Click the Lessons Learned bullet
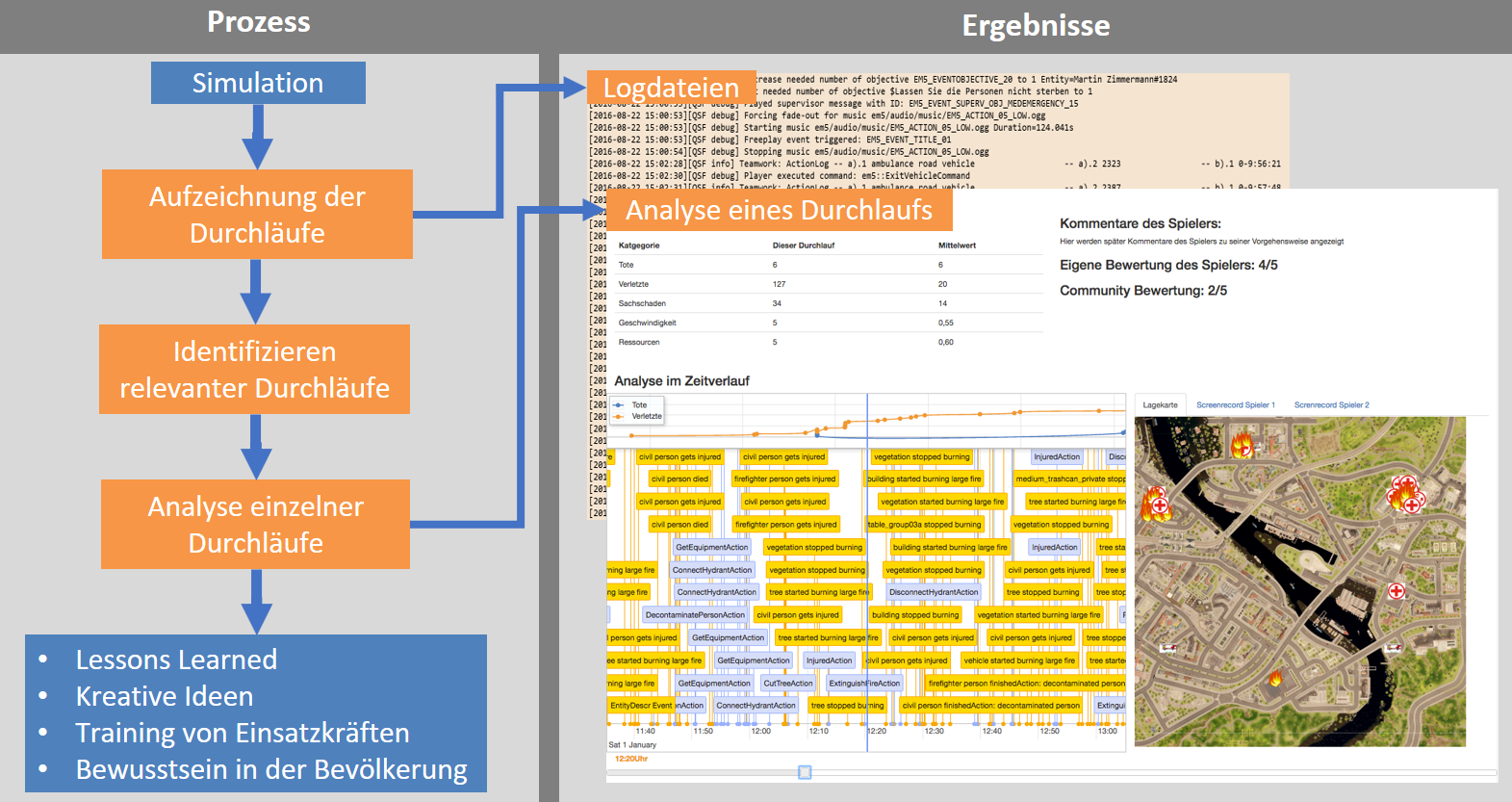Viewport: 1512px width, 802px height. (x=176, y=660)
